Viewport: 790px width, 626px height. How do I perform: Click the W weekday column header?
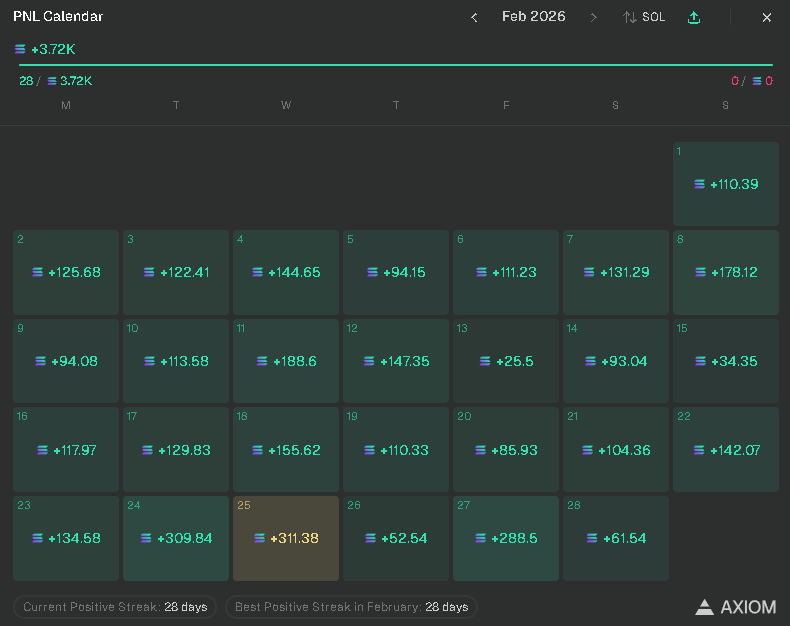coord(286,105)
